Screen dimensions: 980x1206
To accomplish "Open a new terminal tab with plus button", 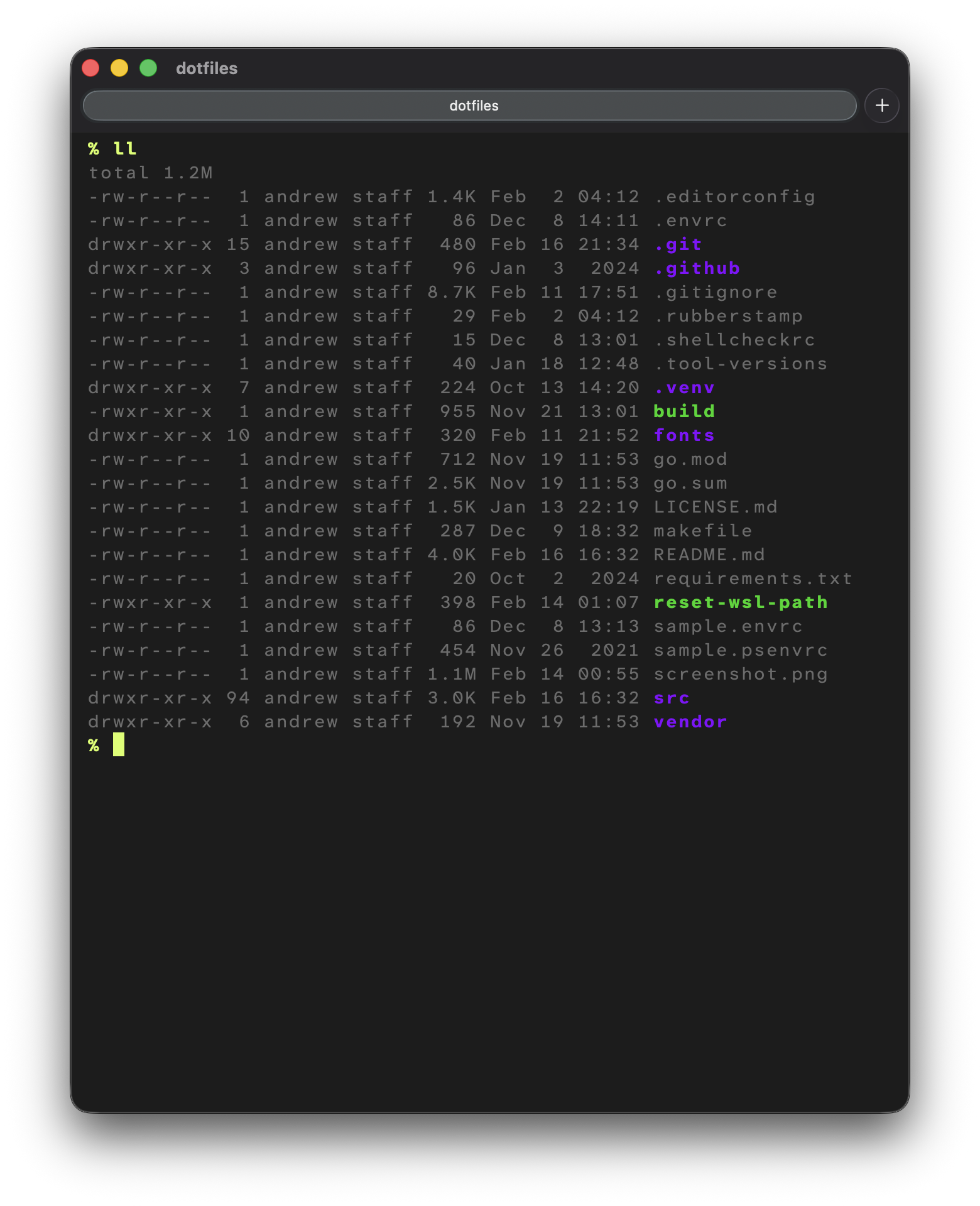I will pyautogui.click(x=881, y=106).
